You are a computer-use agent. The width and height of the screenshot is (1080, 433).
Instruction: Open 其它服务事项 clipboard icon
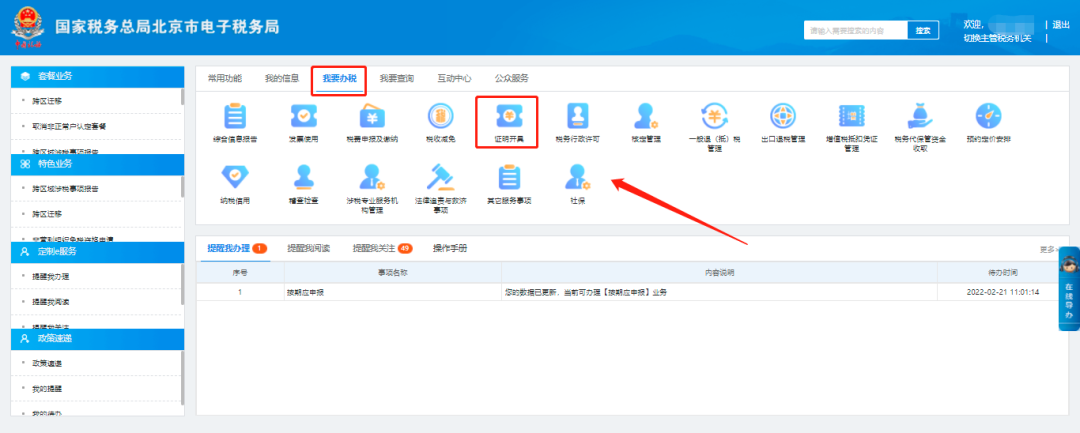(x=509, y=177)
